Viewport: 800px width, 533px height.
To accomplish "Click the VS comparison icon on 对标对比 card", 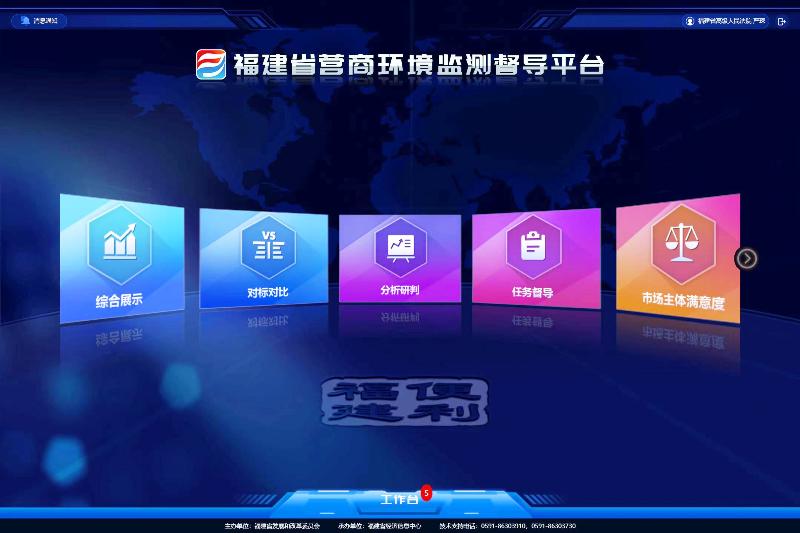I will click(267, 245).
